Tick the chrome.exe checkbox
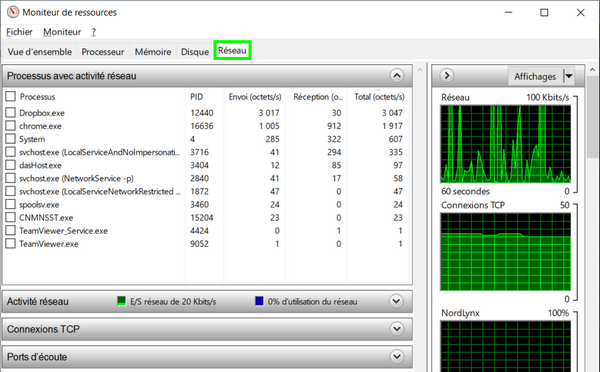Screen dimensions: 600x372 click(10, 126)
